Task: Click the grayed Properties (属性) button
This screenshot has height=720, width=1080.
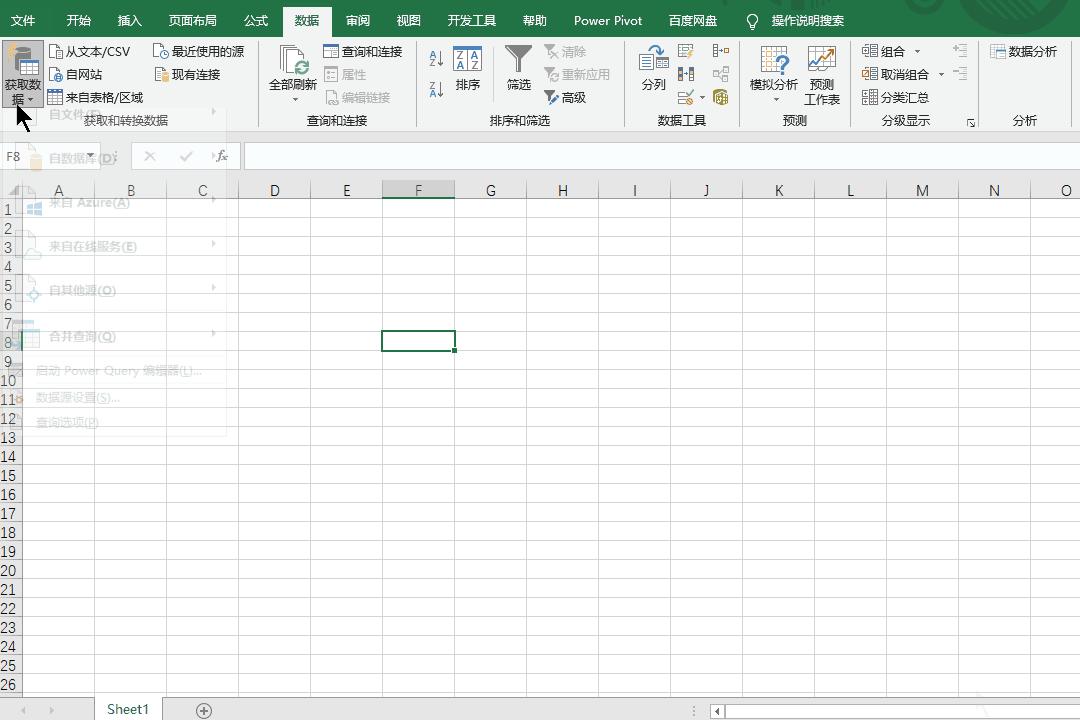Action: pyautogui.click(x=345, y=74)
